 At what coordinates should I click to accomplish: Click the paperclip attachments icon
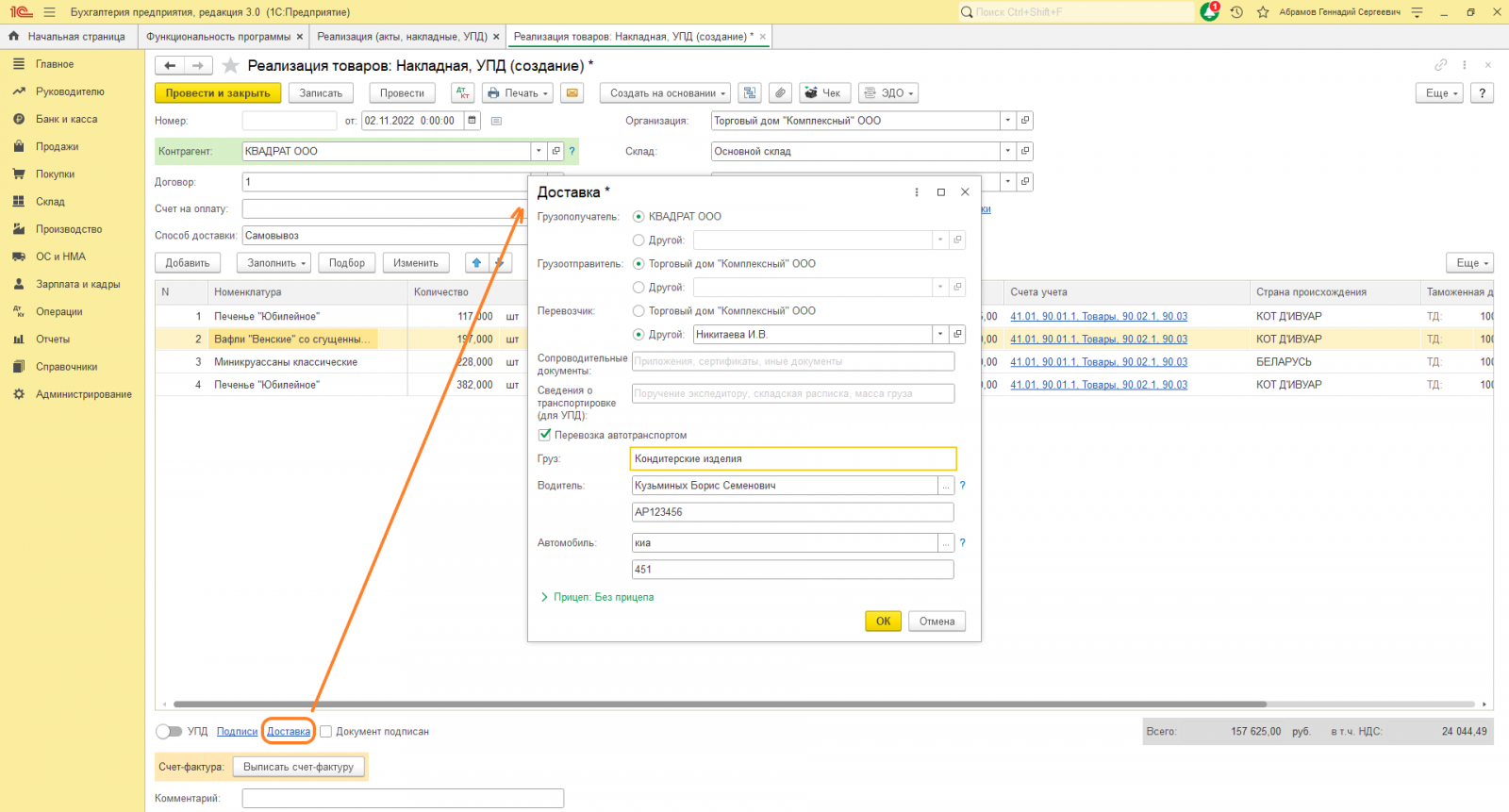779,93
